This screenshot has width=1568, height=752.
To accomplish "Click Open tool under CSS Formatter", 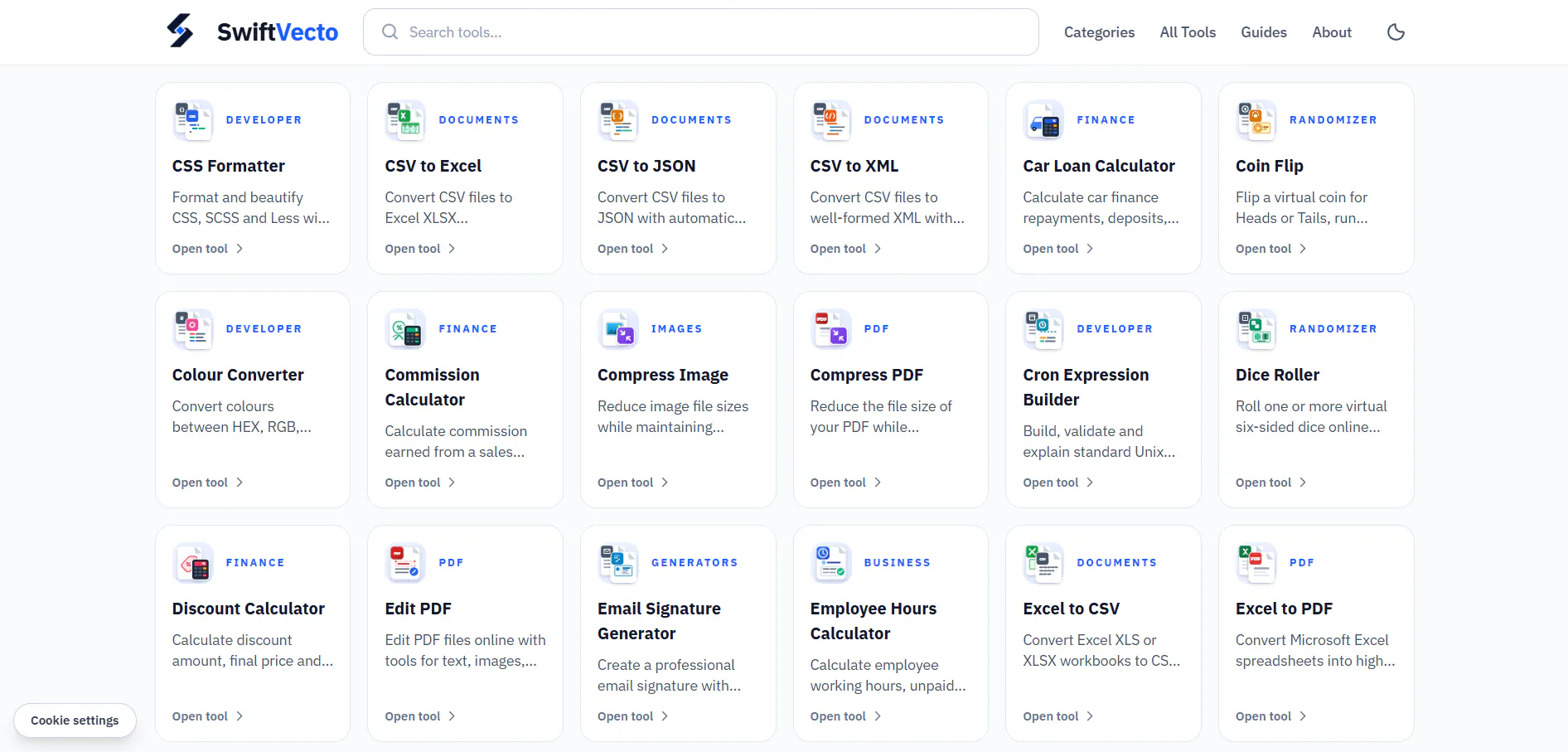I will point(207,249).
